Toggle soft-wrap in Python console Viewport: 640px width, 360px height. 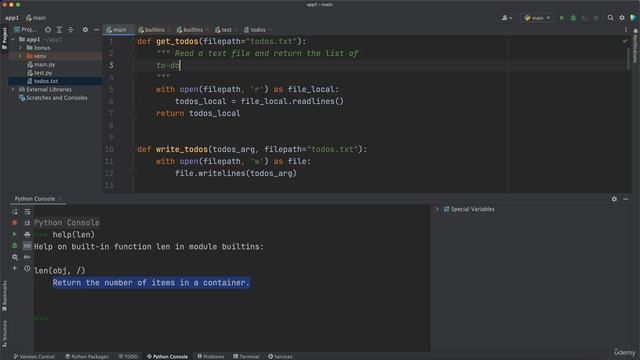pyautogui.click(x=27, y=212)
